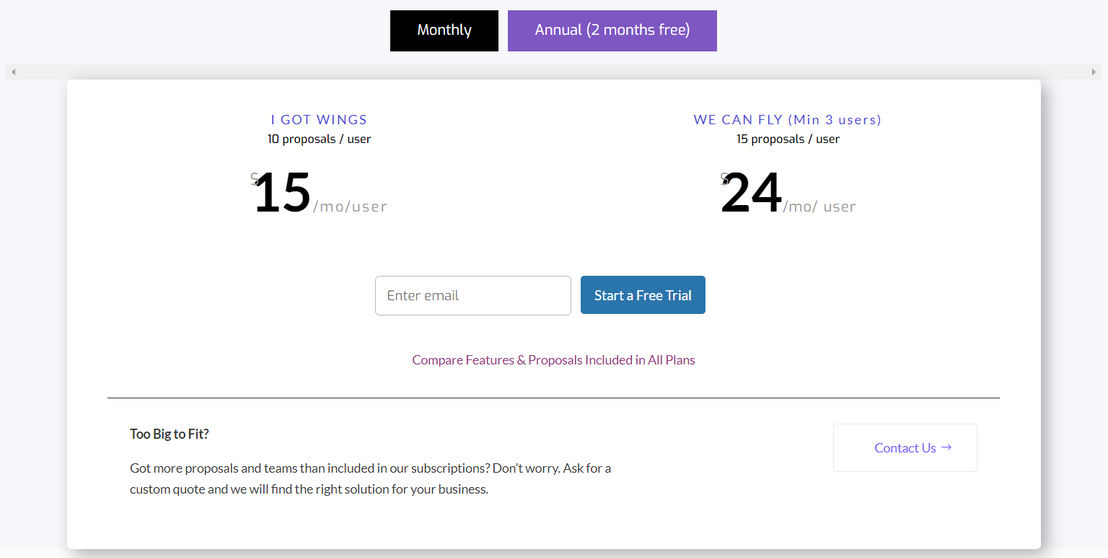Select the I GOT WINGS plan title
This screenshot has width=1108, height=558.
[319, 119]
